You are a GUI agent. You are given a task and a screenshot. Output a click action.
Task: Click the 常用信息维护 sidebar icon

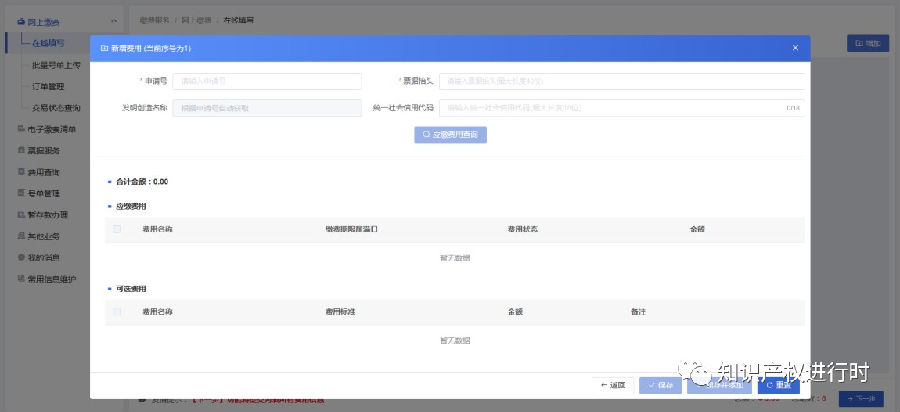click(21, 279)
